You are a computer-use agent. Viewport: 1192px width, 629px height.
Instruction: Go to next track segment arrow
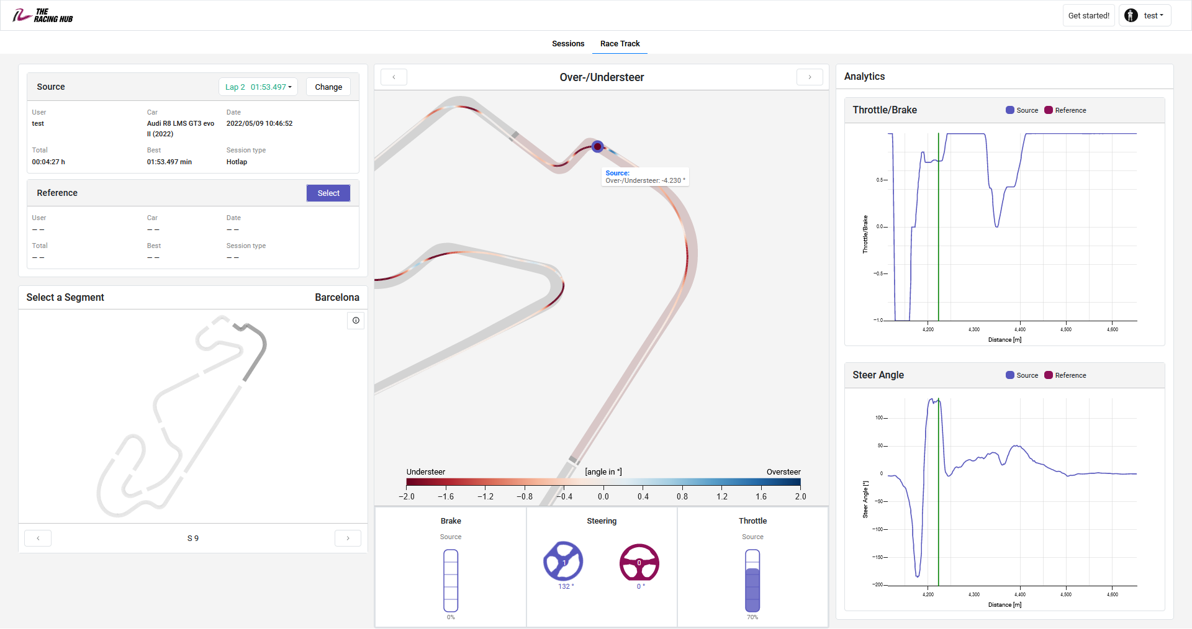[x=348, y=538]
